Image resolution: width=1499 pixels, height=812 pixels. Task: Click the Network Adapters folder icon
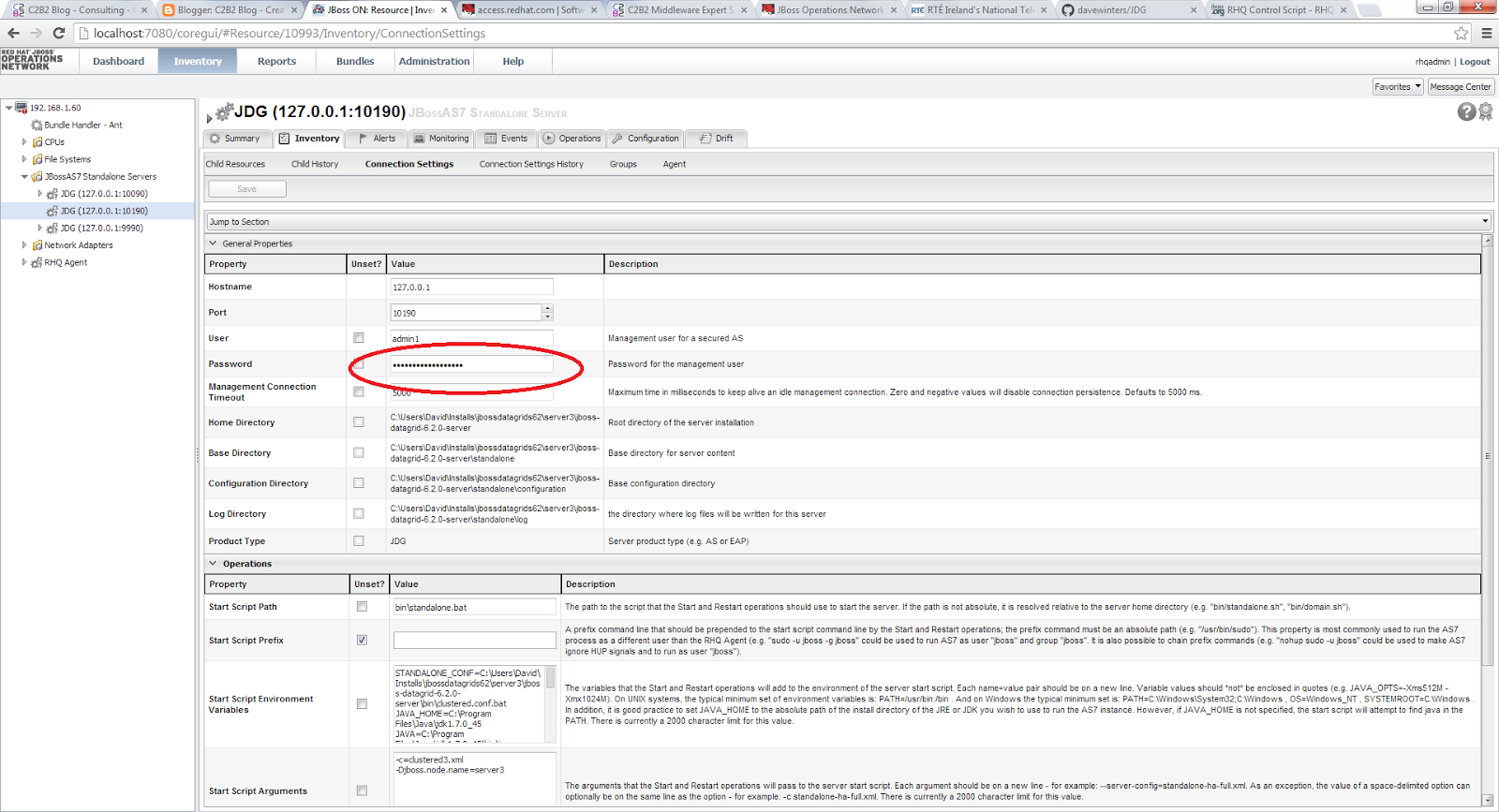(x=37, y=245)
